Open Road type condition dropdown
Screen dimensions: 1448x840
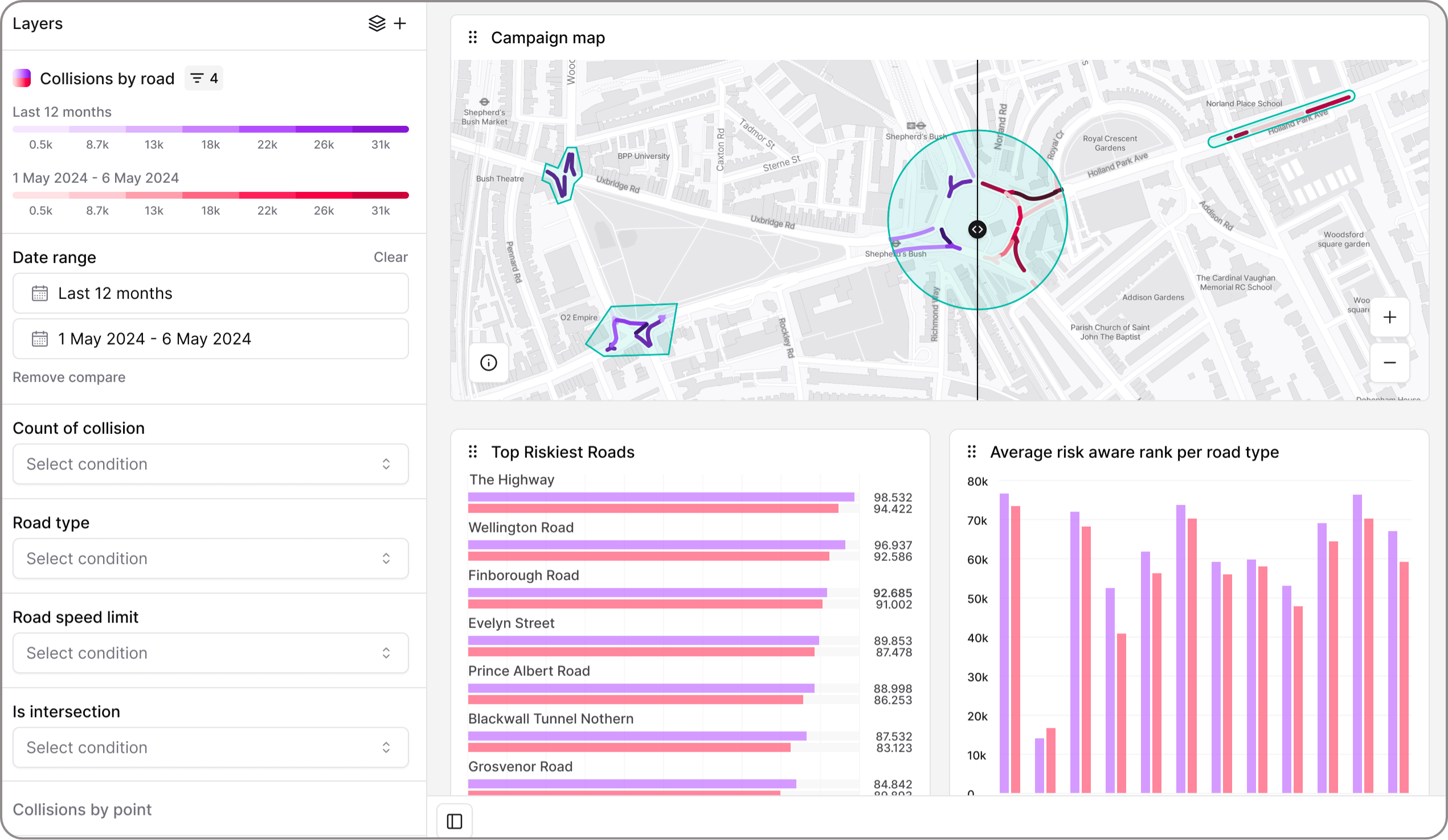pyautogui.click(x=210, y=559)
